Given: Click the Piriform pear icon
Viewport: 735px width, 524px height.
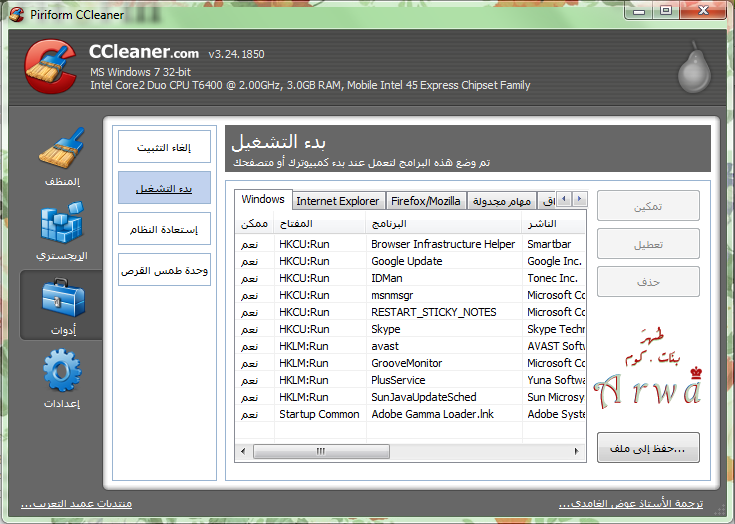Looking at the screenshot, I should 691,69.
